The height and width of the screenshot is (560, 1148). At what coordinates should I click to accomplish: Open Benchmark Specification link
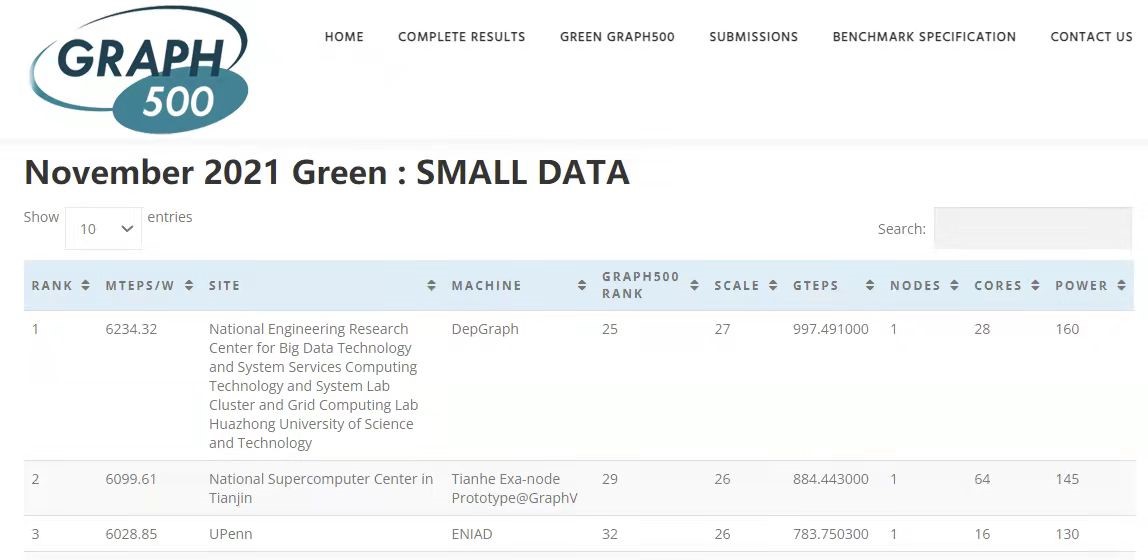[924, 37]
